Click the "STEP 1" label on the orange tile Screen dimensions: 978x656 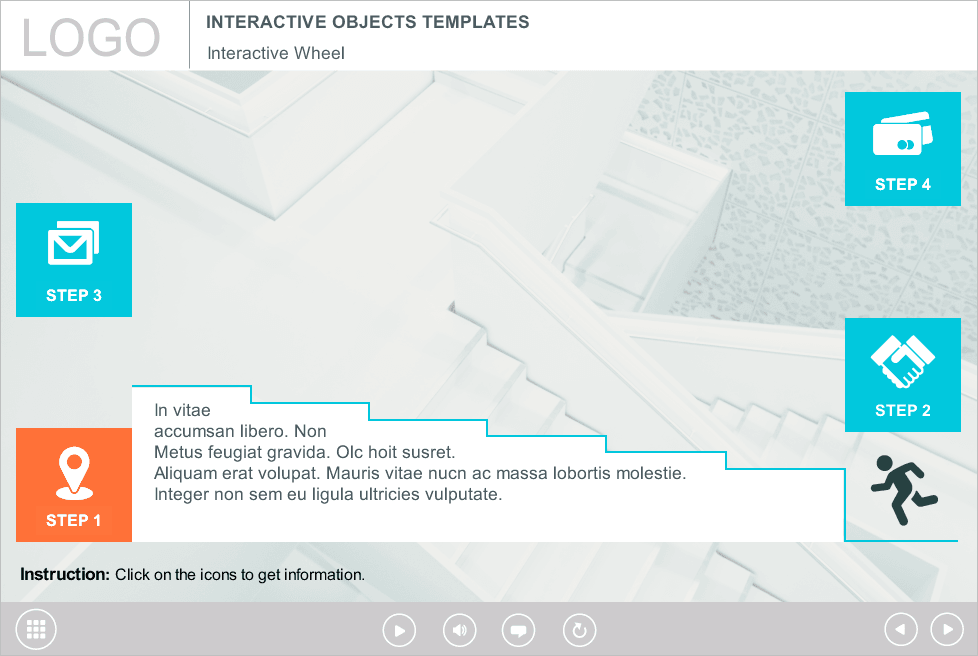tap(73, 520)
